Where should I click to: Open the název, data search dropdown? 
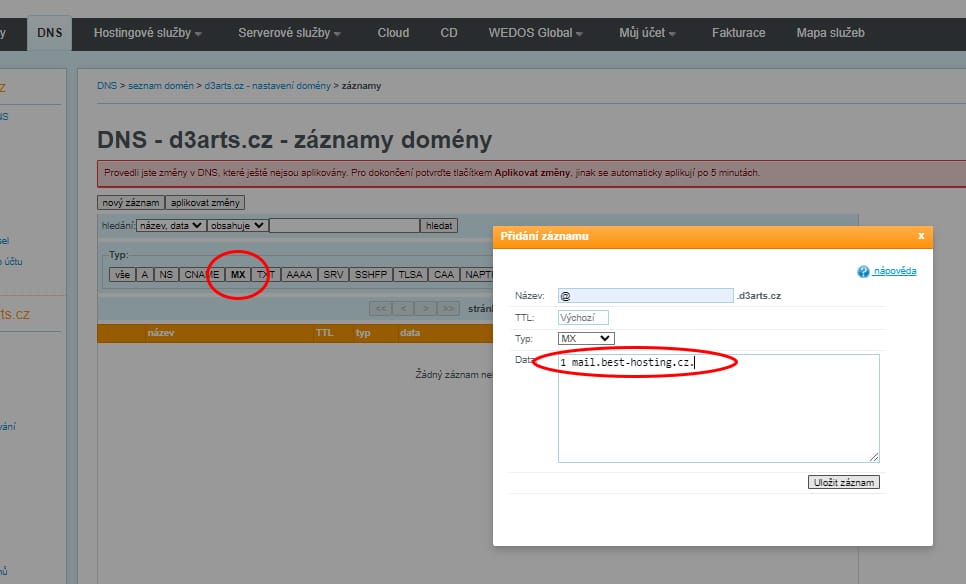[171, 225]
